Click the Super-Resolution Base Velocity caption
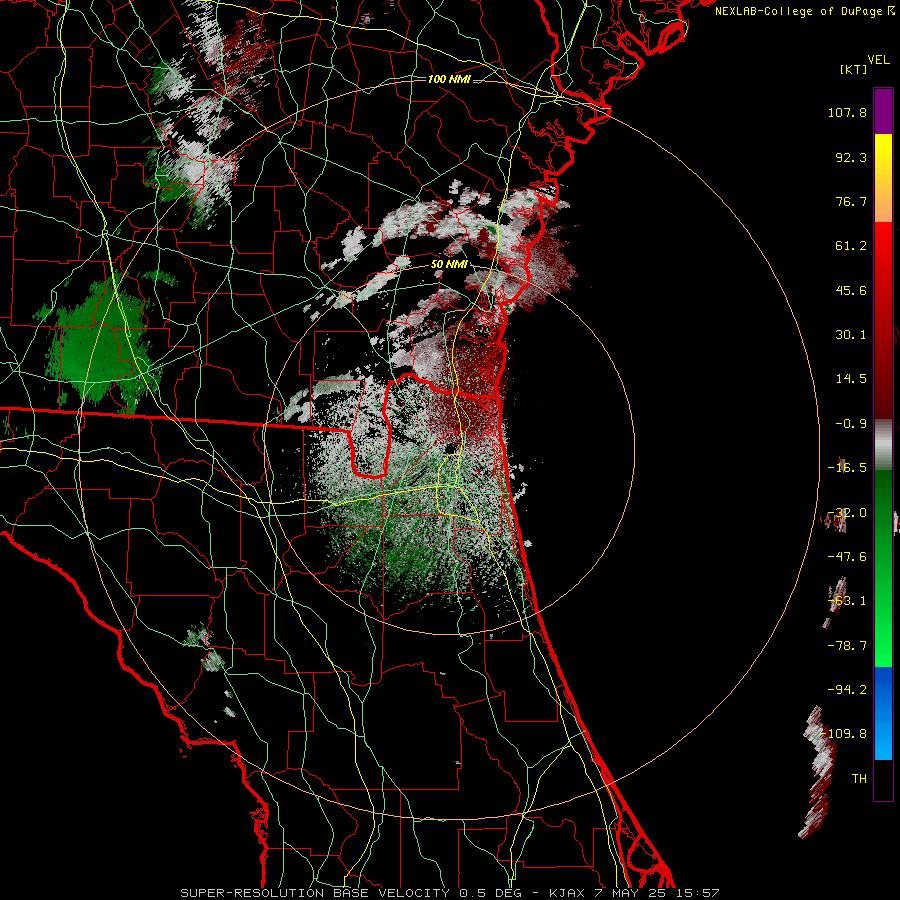The image size is (900, 900). pyautogui.click(x=449, y=893)
